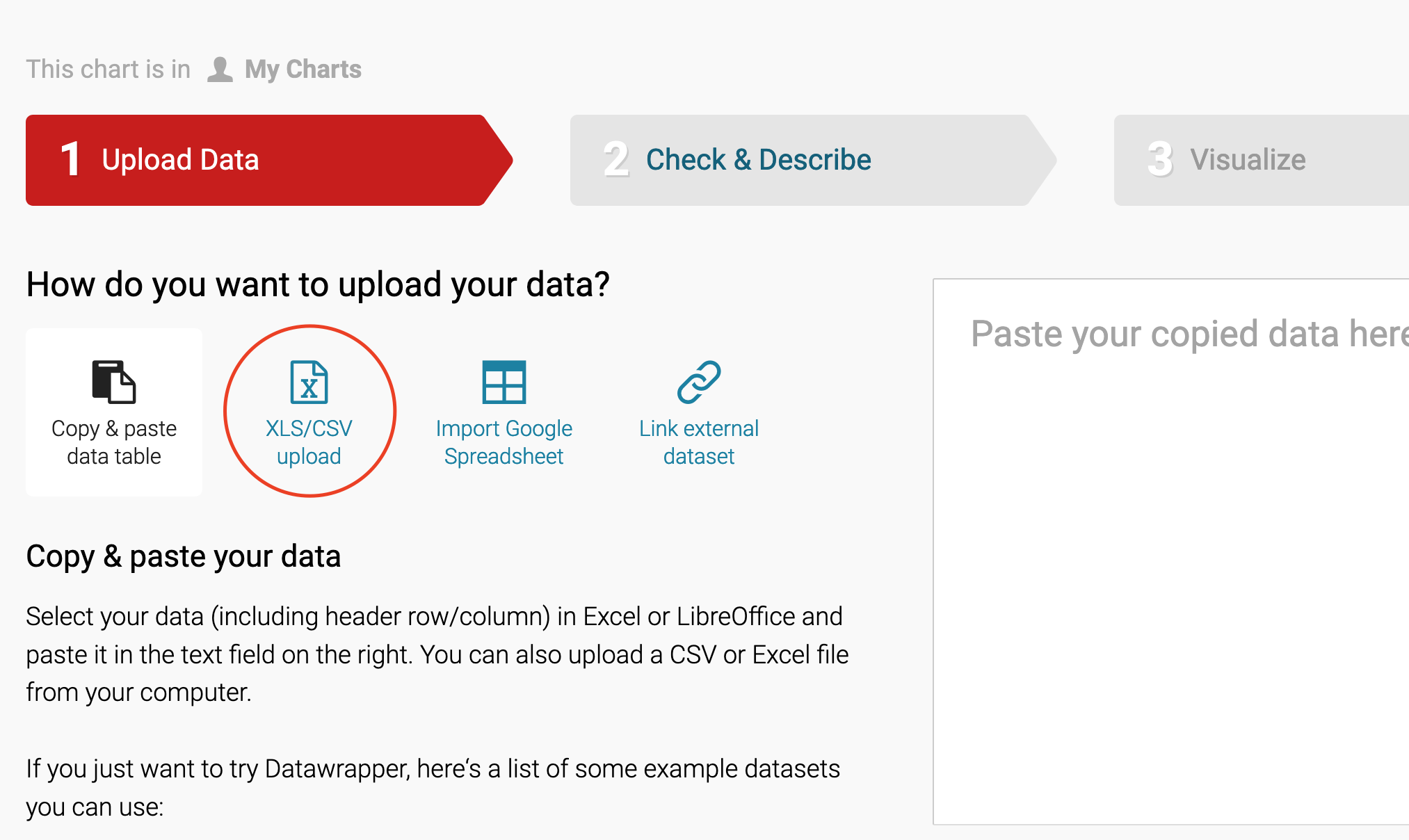Open the Visualize step

[1248, 159]
